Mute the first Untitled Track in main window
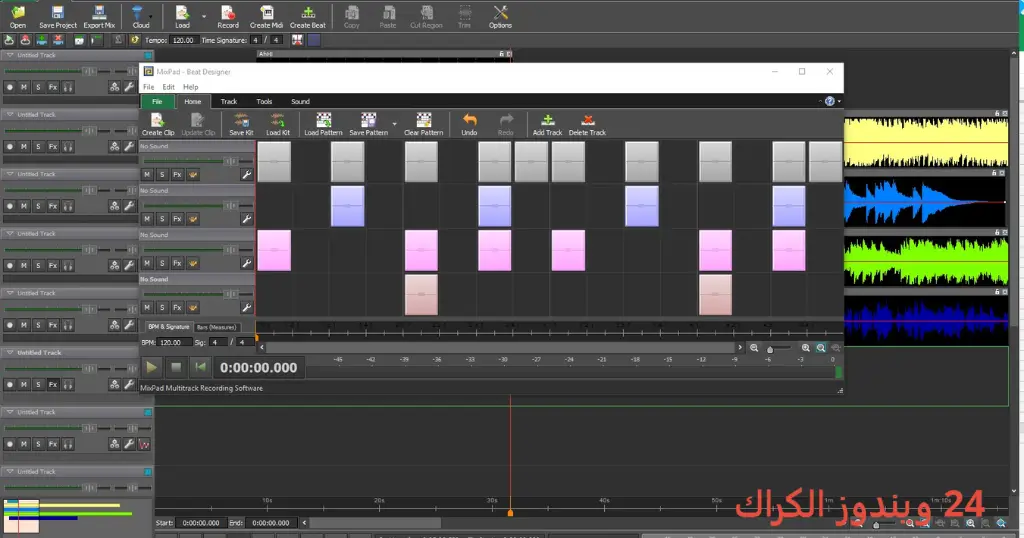 tap(24, 87)
